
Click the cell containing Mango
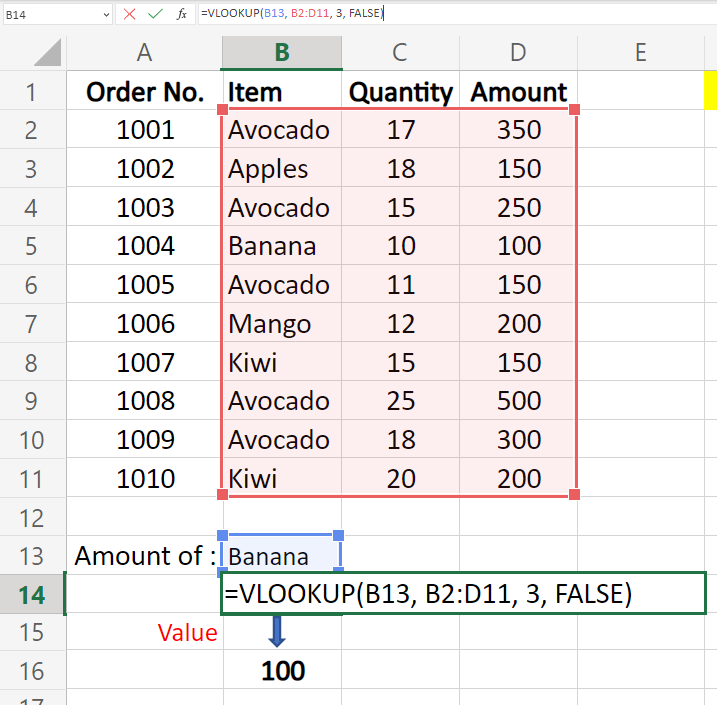pos(281,324)
